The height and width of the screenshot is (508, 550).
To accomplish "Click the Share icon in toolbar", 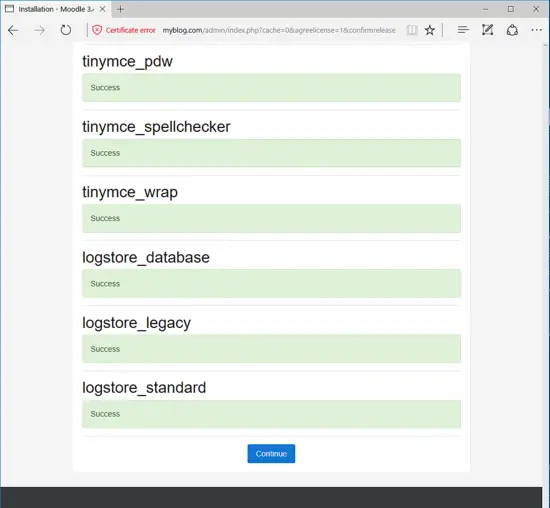I will pyautogui.click(x=512, y=30).
